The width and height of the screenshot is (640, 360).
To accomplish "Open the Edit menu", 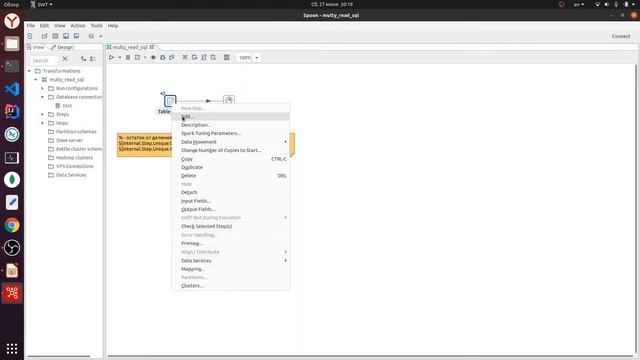I will pos(44,26).
